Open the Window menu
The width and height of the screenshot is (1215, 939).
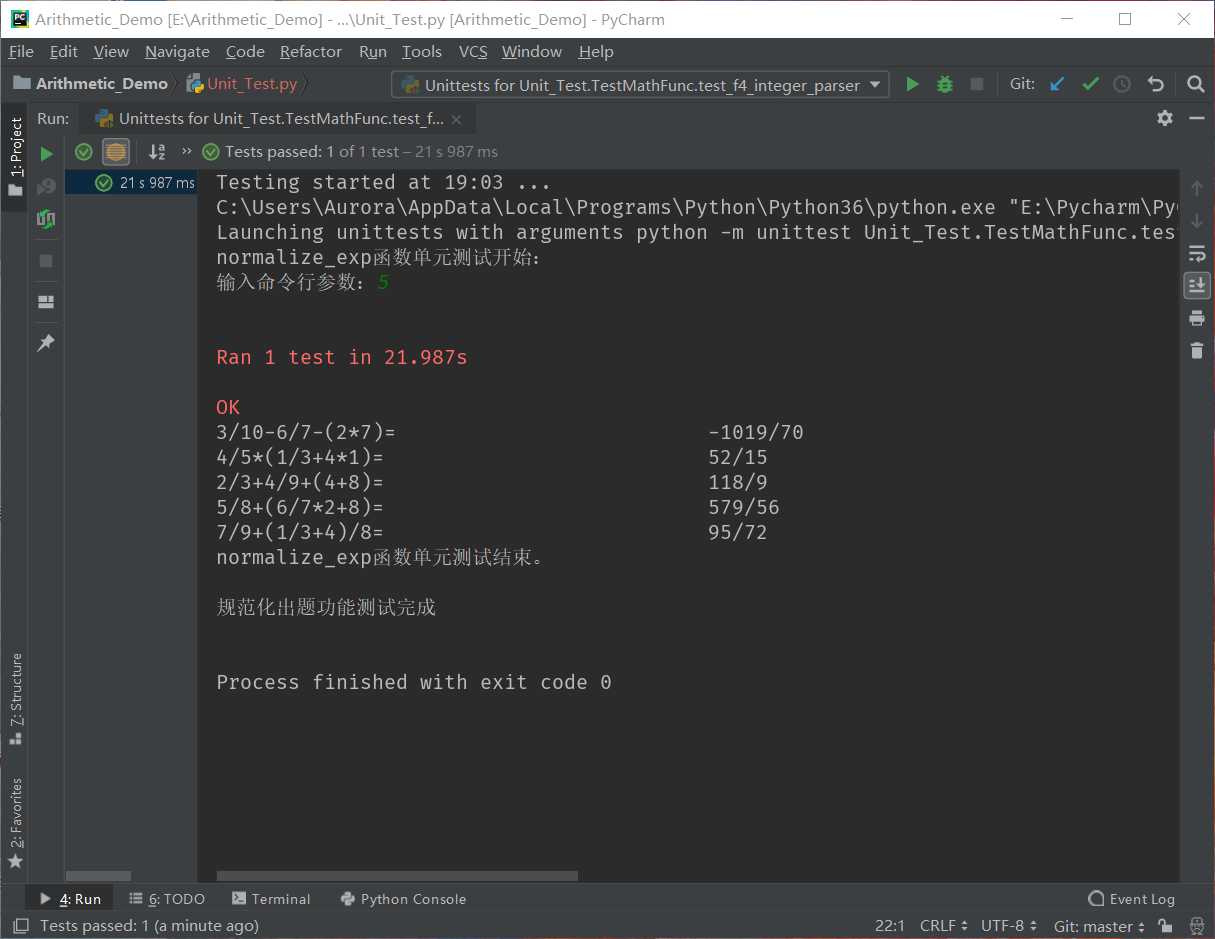[x=532, y=52]
